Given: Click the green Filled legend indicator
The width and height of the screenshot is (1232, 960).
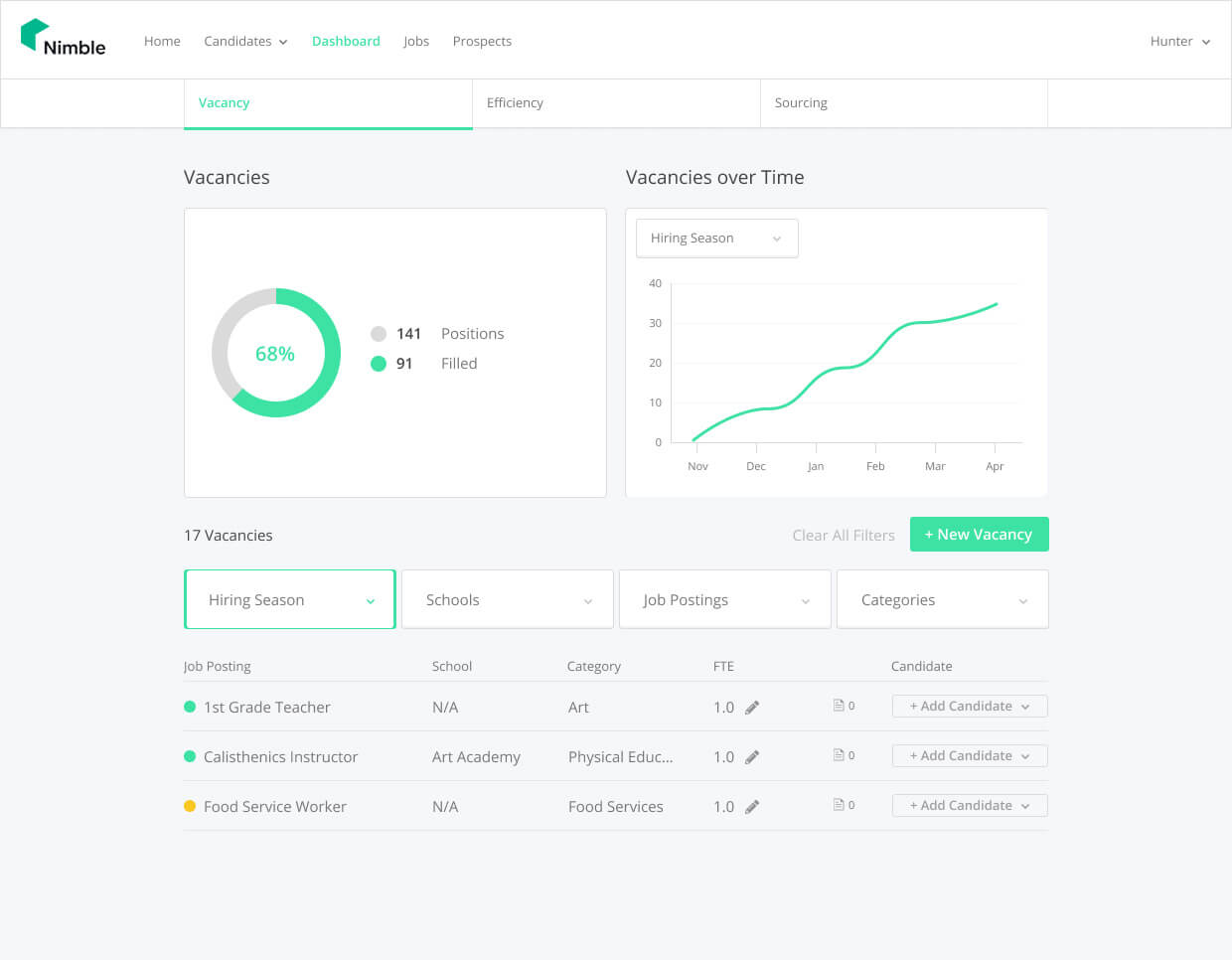Looking at the screenshot, I should (379, 363).
